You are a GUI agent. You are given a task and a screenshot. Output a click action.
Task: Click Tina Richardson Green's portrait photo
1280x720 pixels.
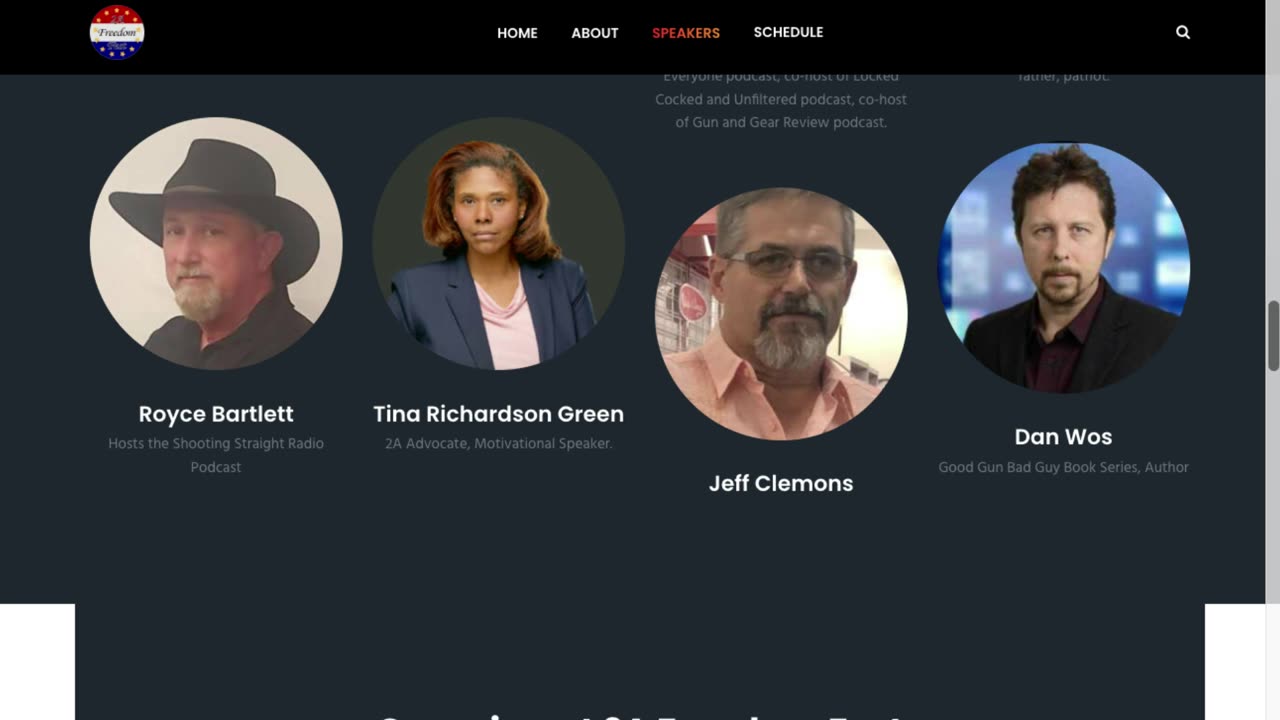tap(498, 243)
